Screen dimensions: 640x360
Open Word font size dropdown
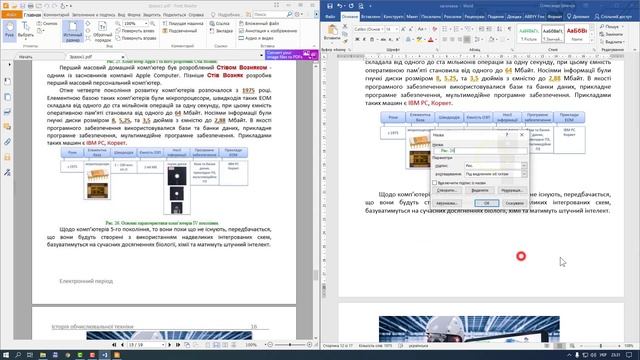(x=396, y=29)
